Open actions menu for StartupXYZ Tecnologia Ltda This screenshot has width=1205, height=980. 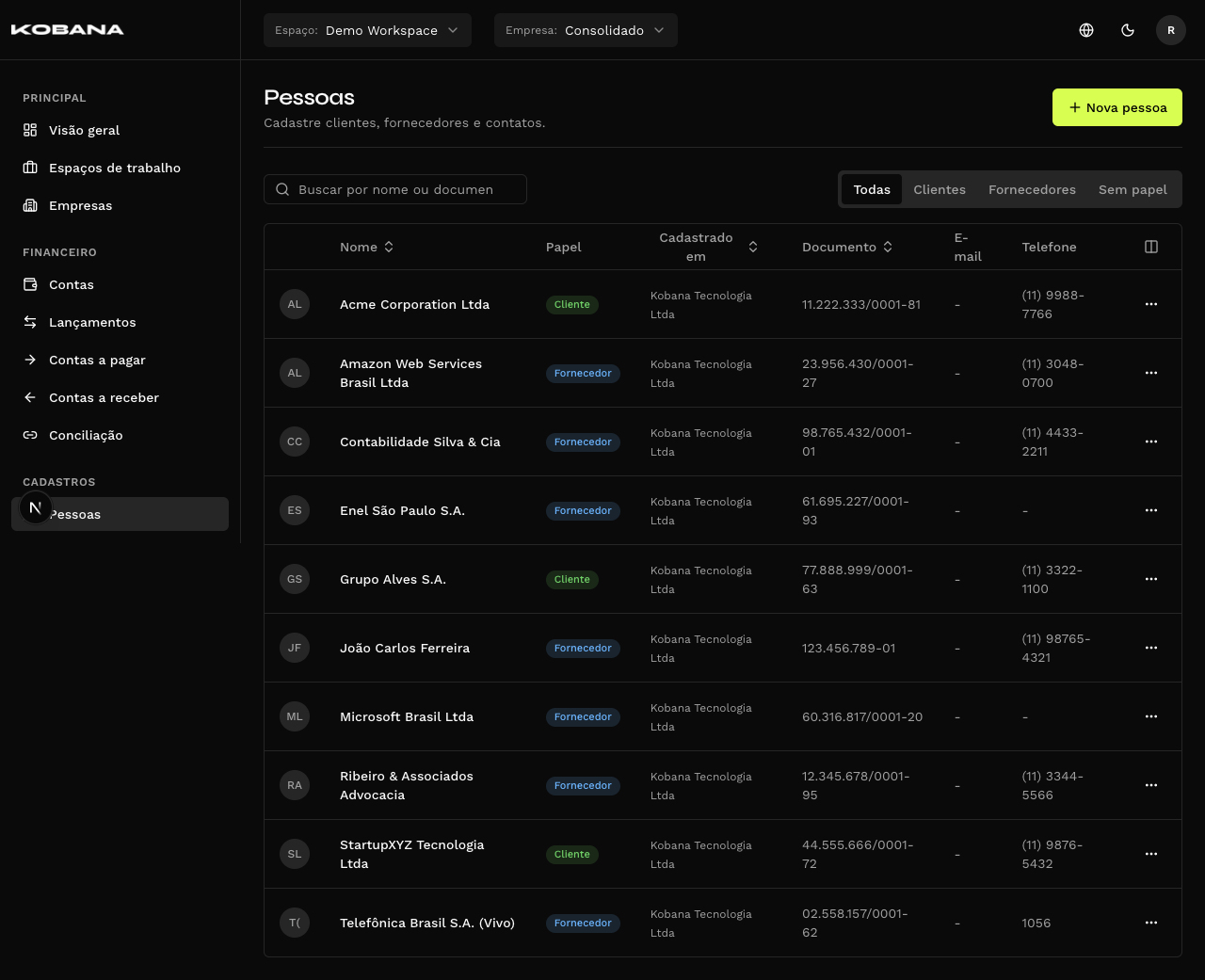1151,854
